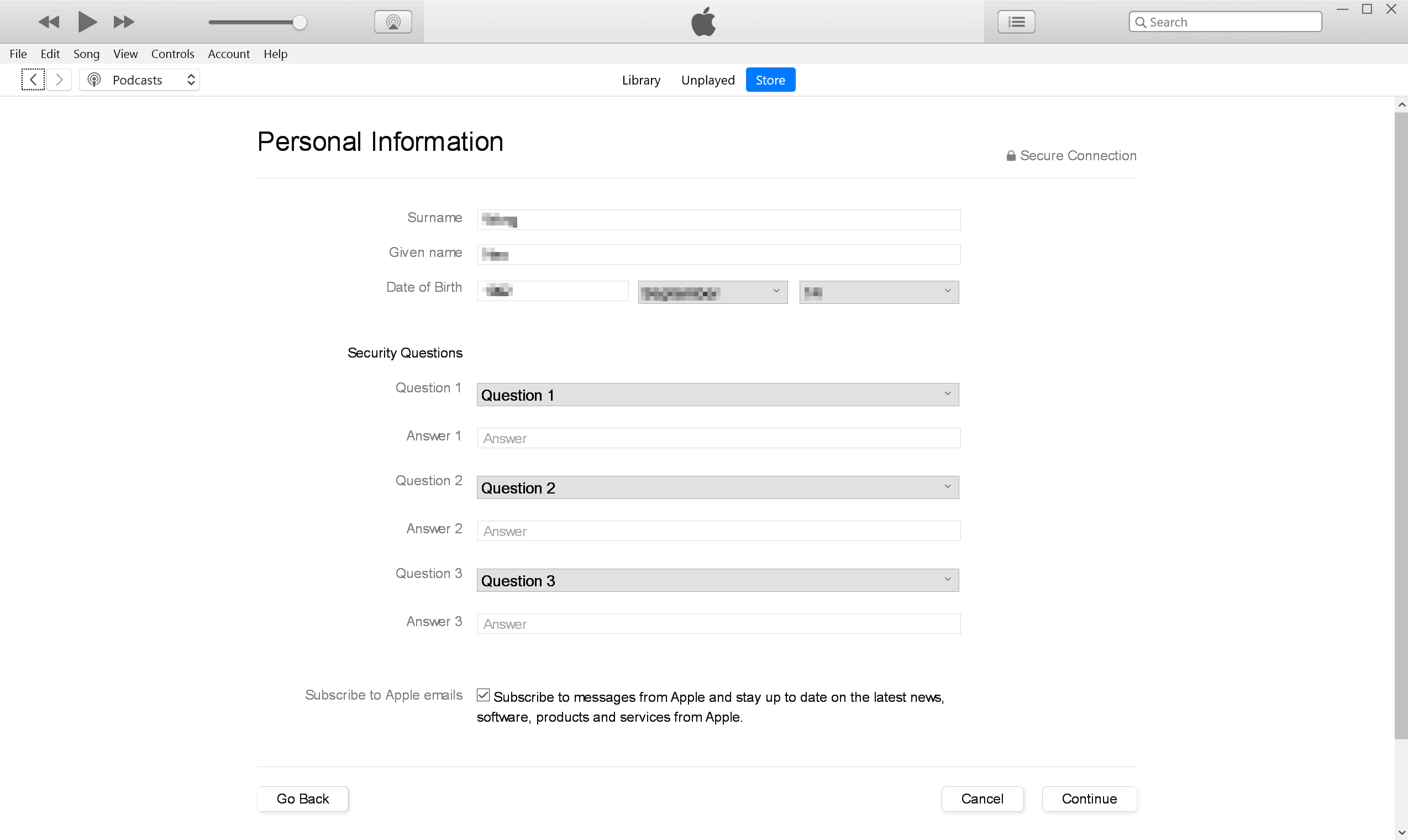
Task: Untick Subscribe to Apple emails checkbox
Action: coord(483,695)
